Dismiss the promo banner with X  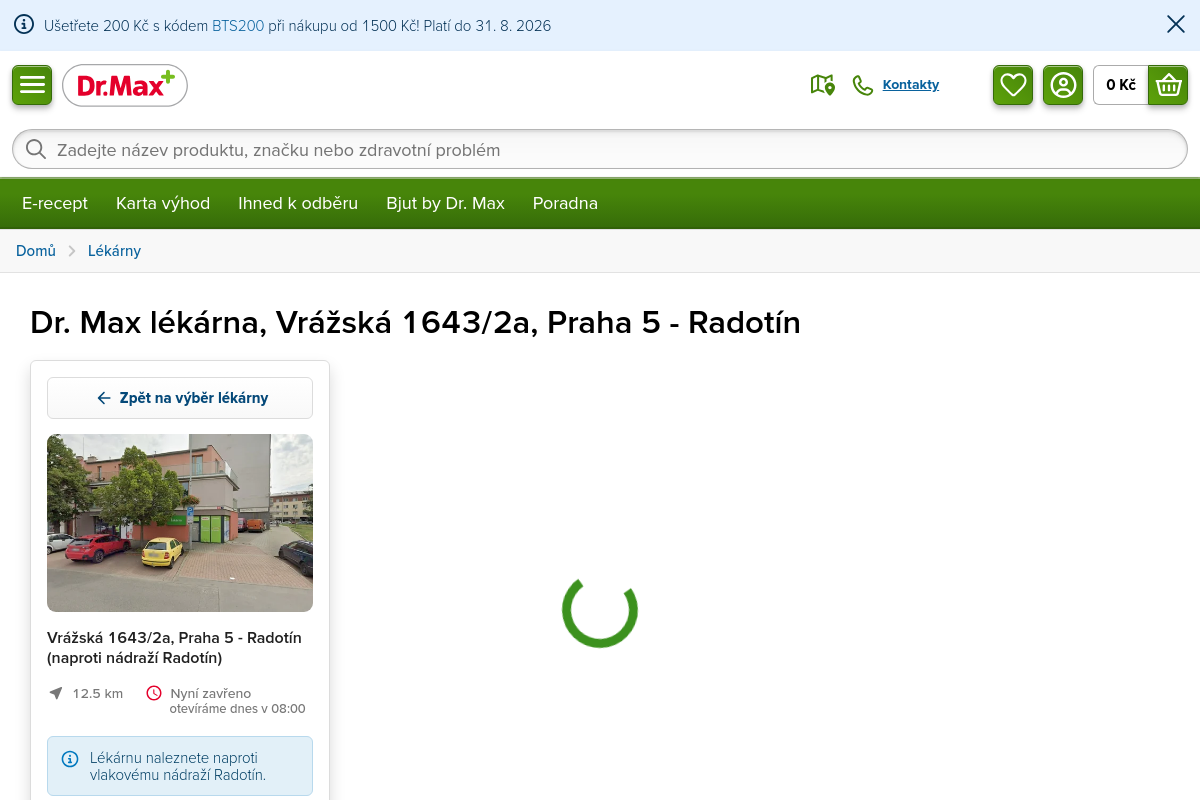1176,25
